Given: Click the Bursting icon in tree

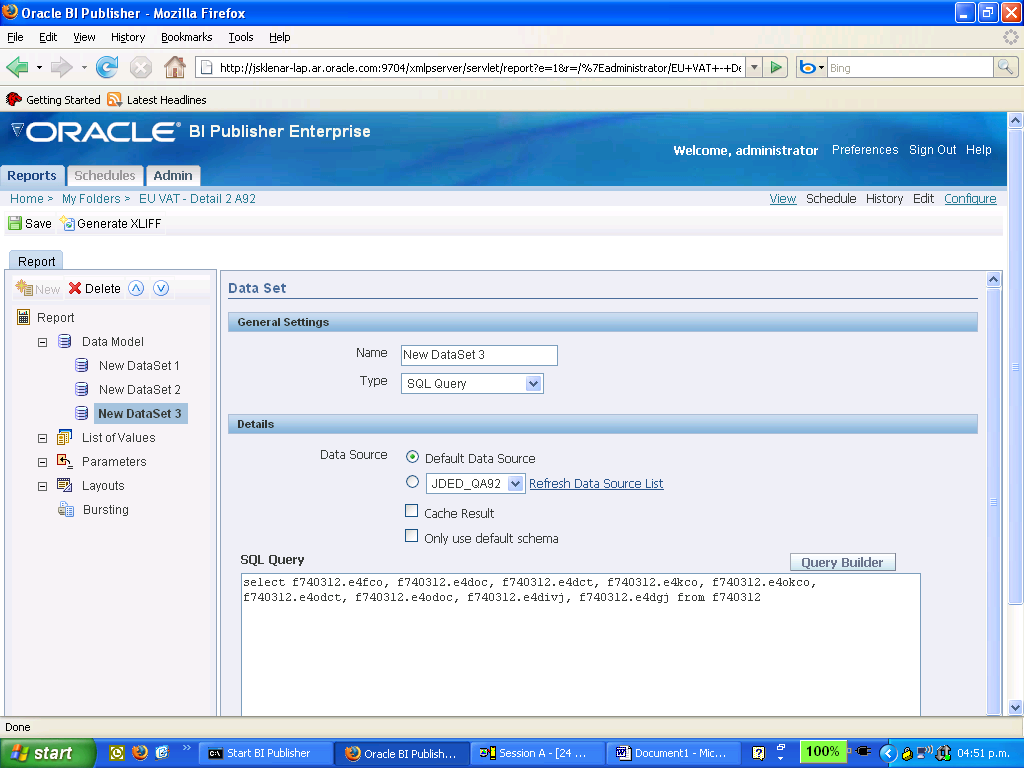Looking at the screenshot, I should click(x=66, y=509).
